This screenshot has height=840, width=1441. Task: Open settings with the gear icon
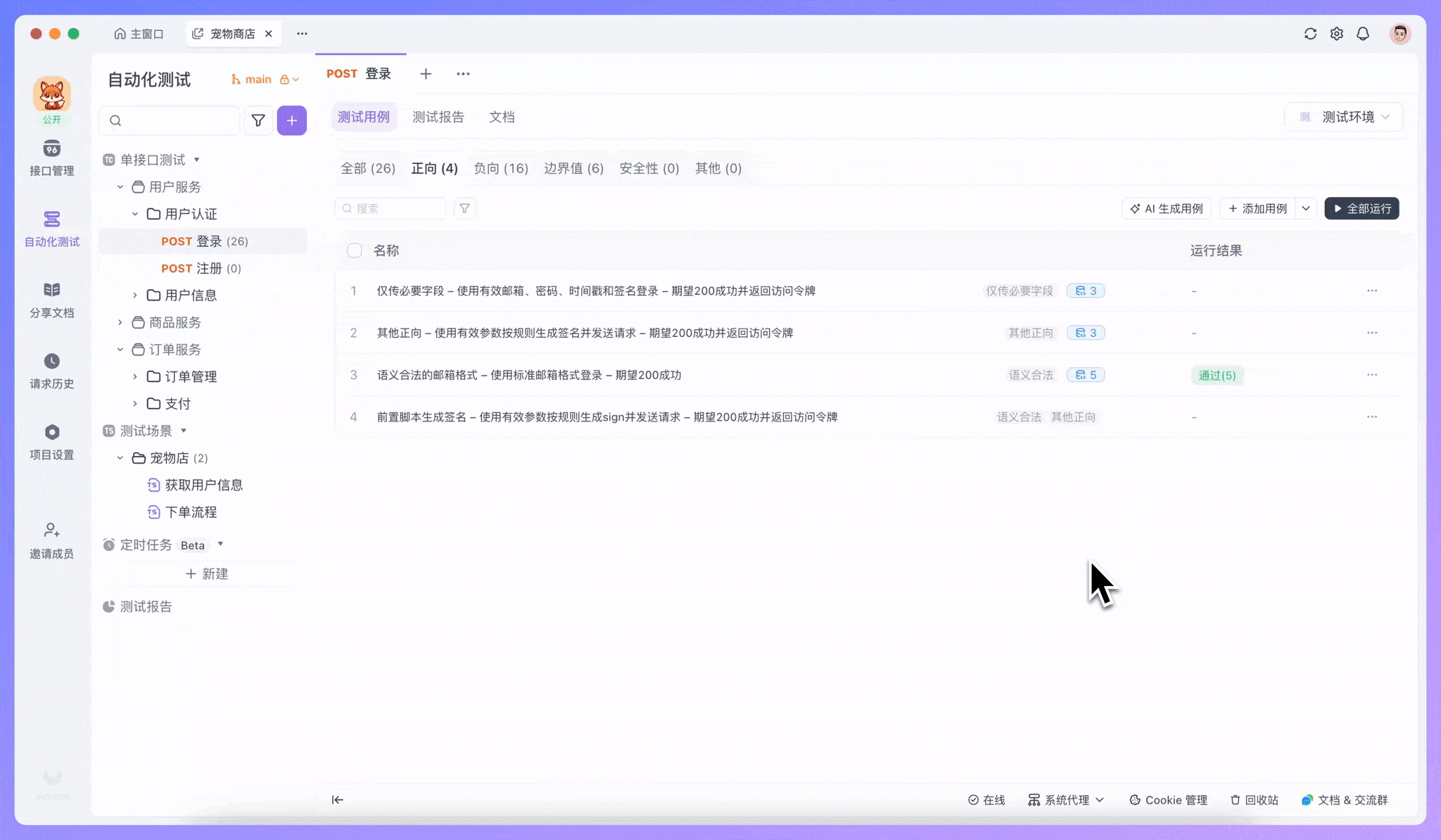(1336, 33)
